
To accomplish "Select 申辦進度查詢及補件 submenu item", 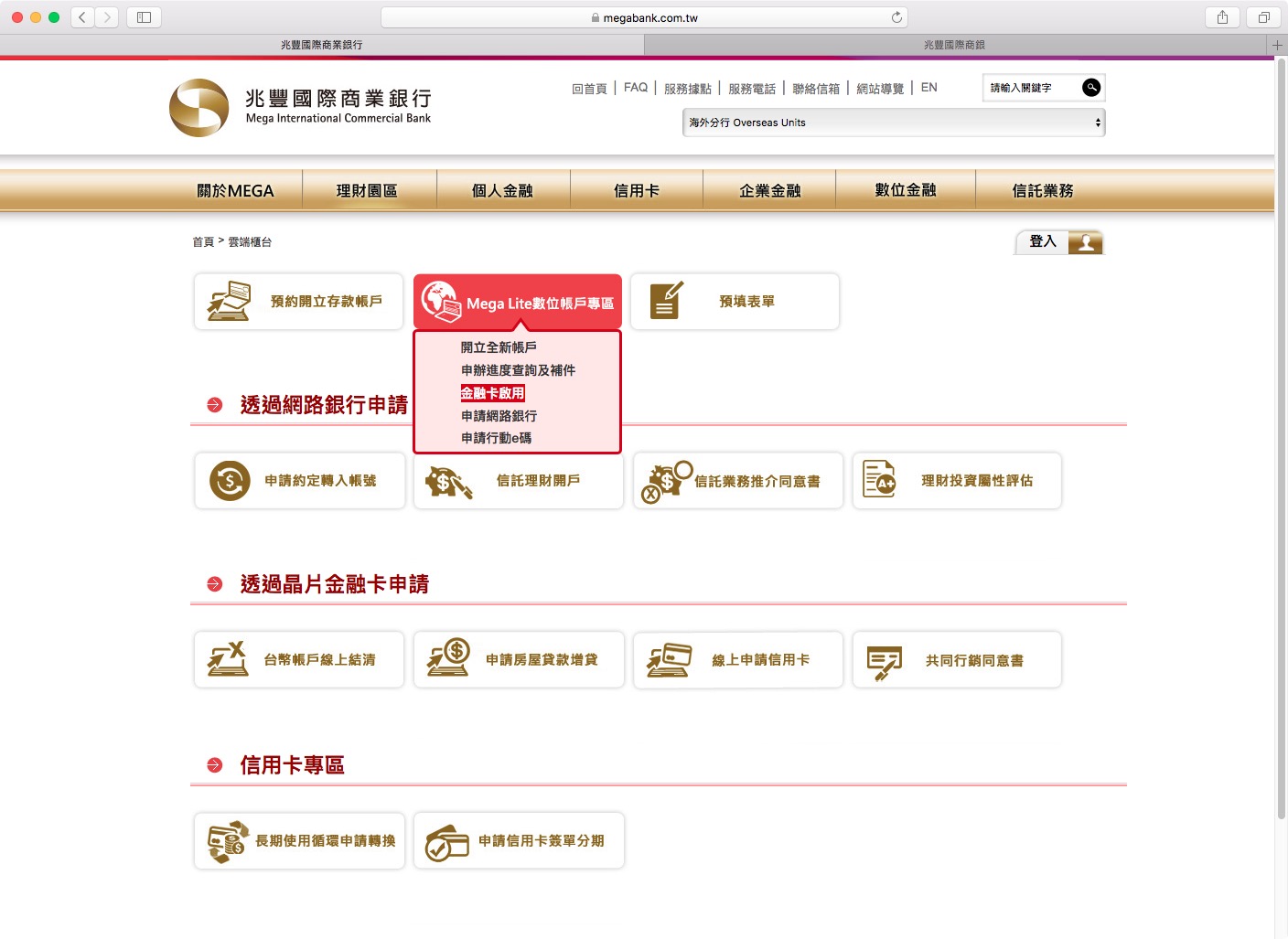I will [518, 370].
